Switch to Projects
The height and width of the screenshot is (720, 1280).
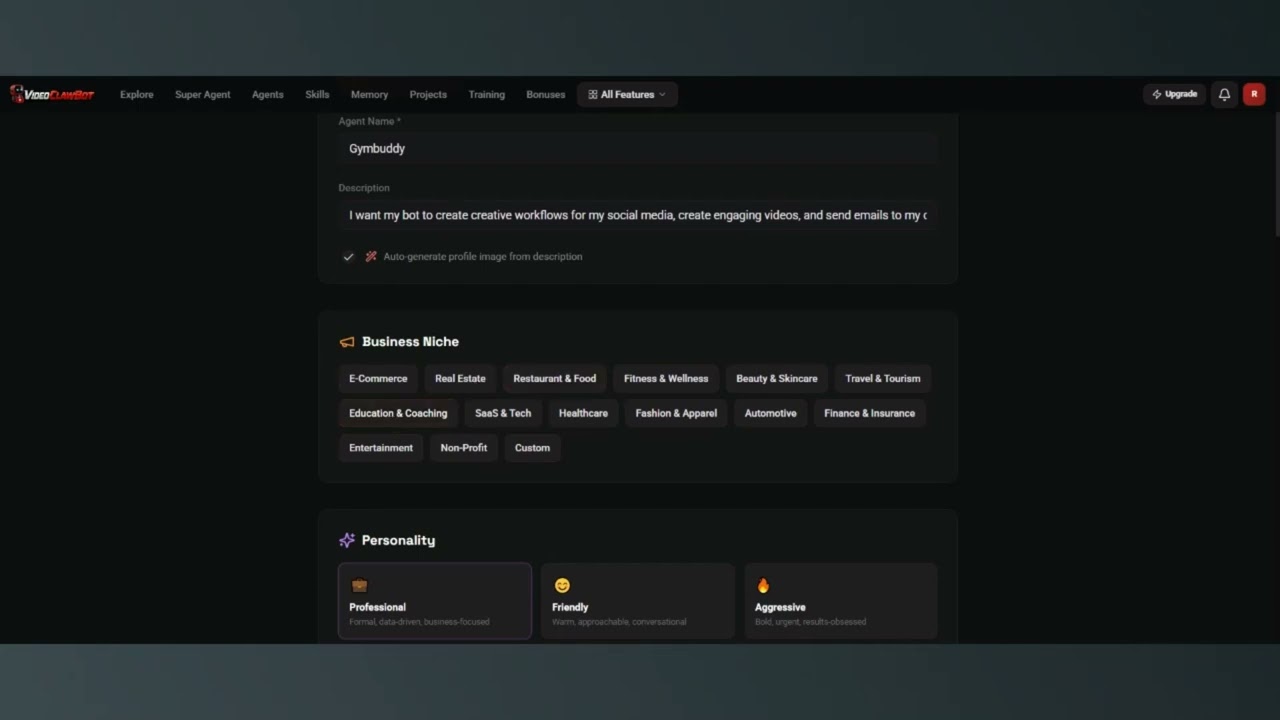click(x=428, y=94)
